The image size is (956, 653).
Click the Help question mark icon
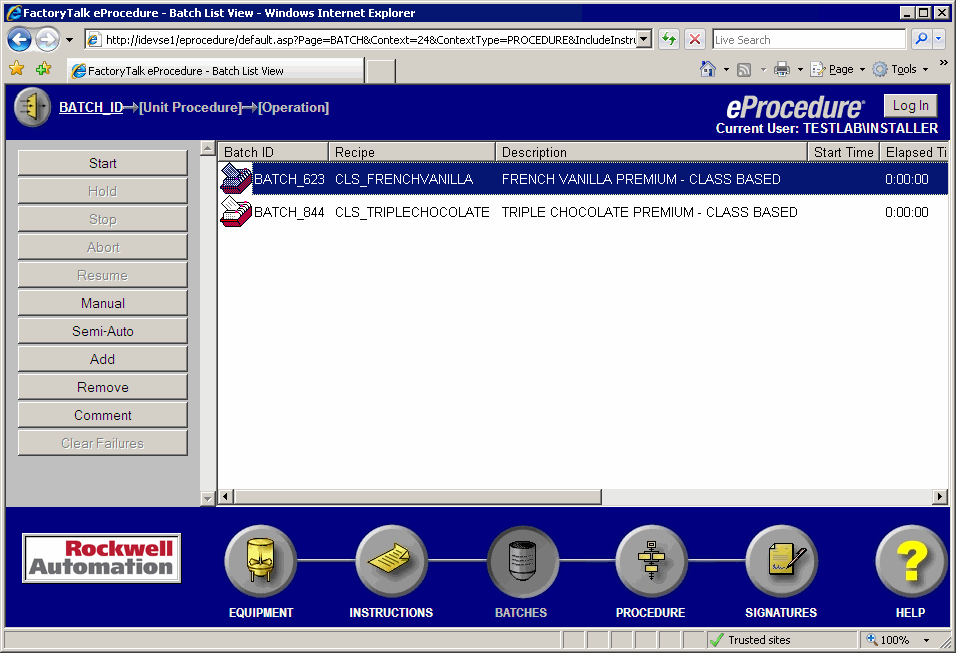[x=911, y=561]
